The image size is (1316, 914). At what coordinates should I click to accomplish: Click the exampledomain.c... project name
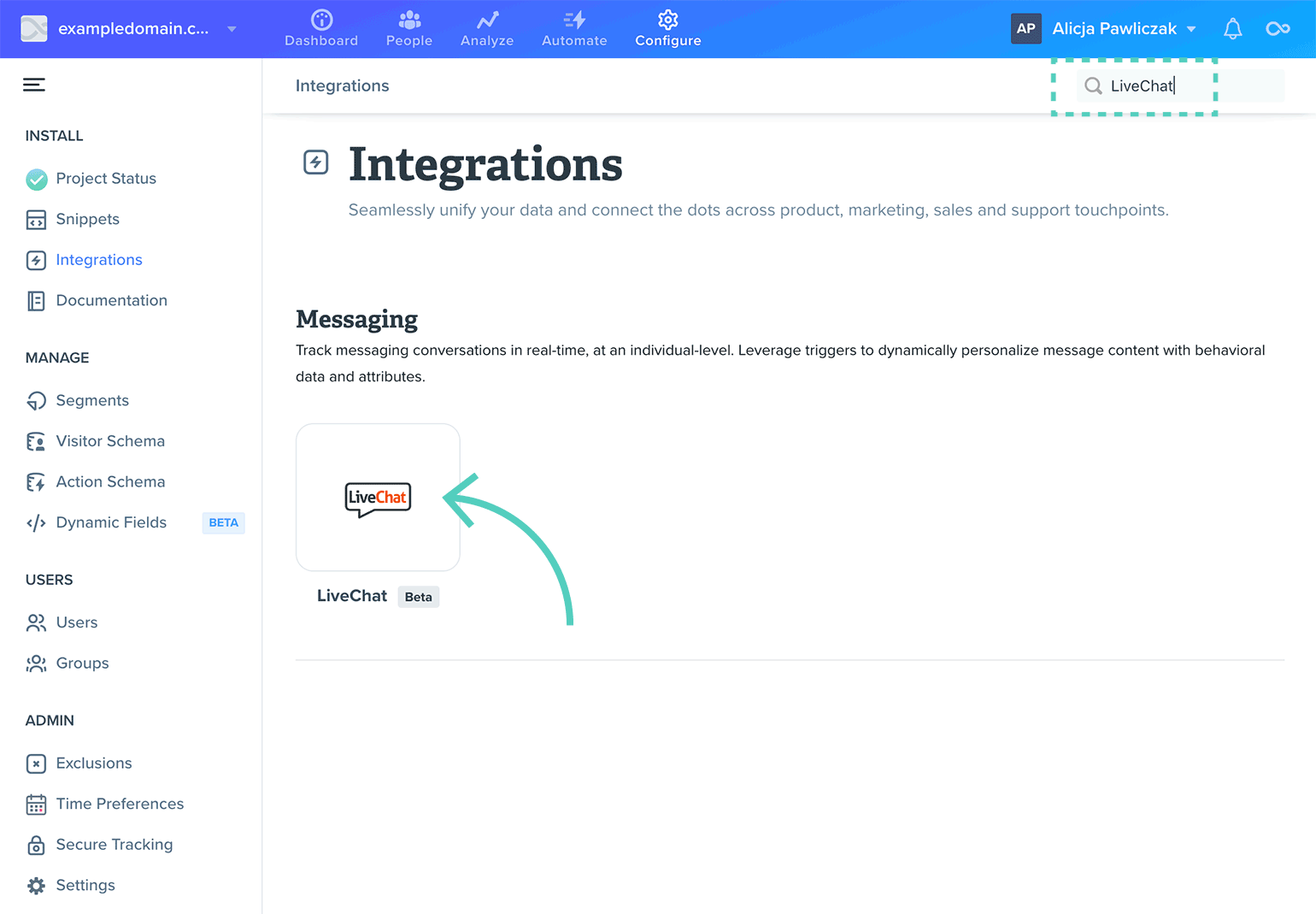click(133, 29)
